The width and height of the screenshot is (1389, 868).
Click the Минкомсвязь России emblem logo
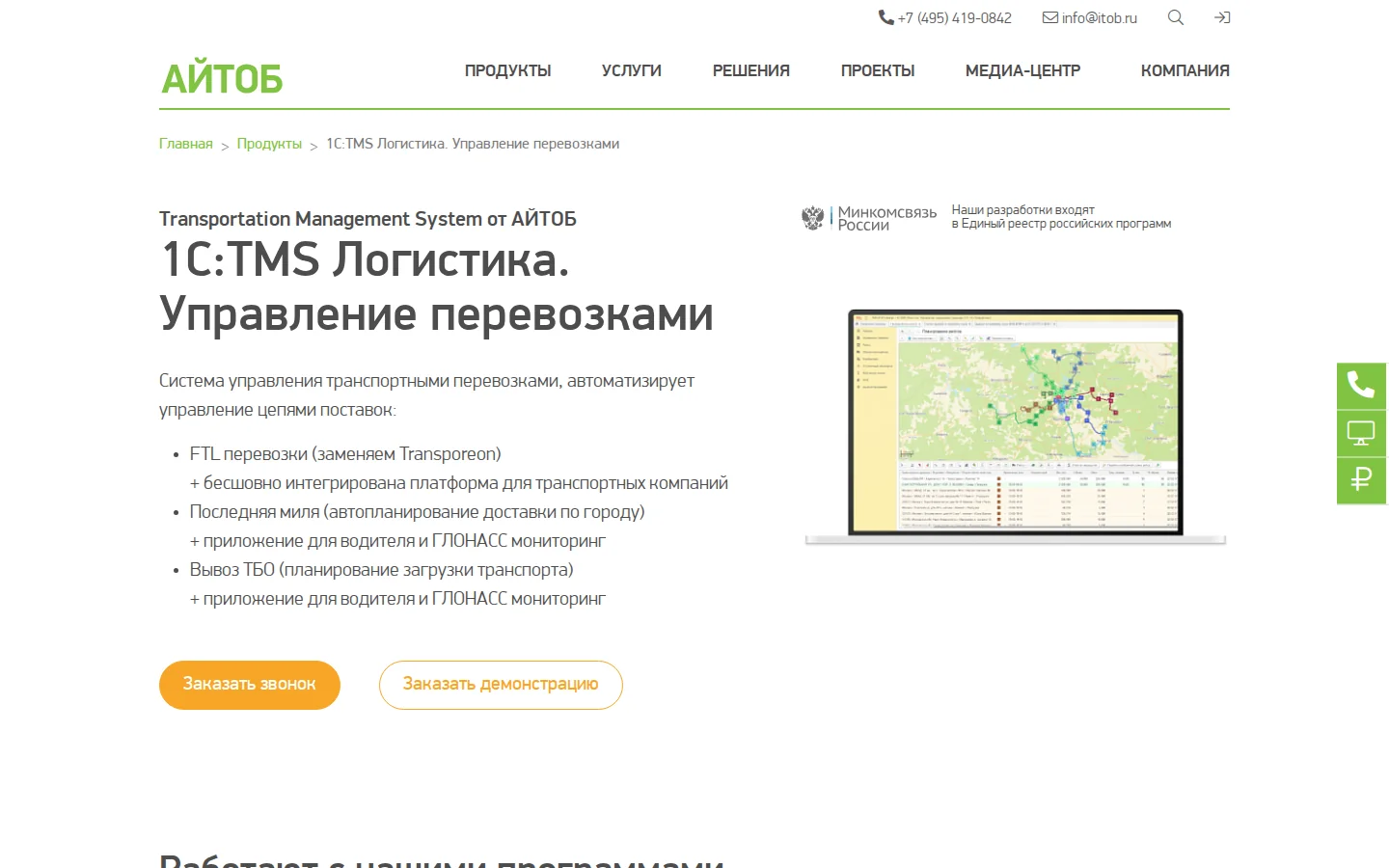coord(869,218)
